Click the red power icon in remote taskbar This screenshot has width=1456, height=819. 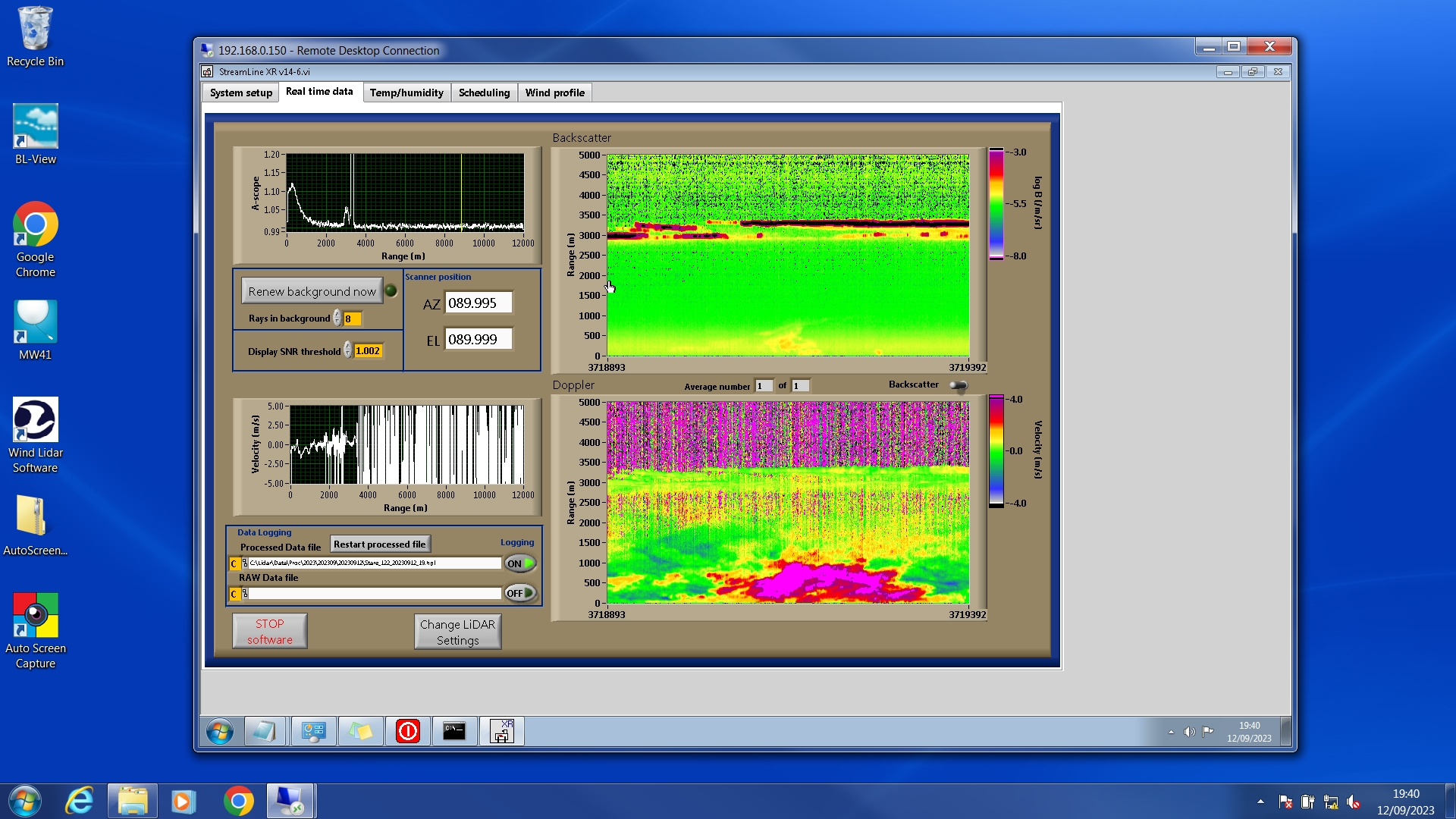tap(407, 731)
